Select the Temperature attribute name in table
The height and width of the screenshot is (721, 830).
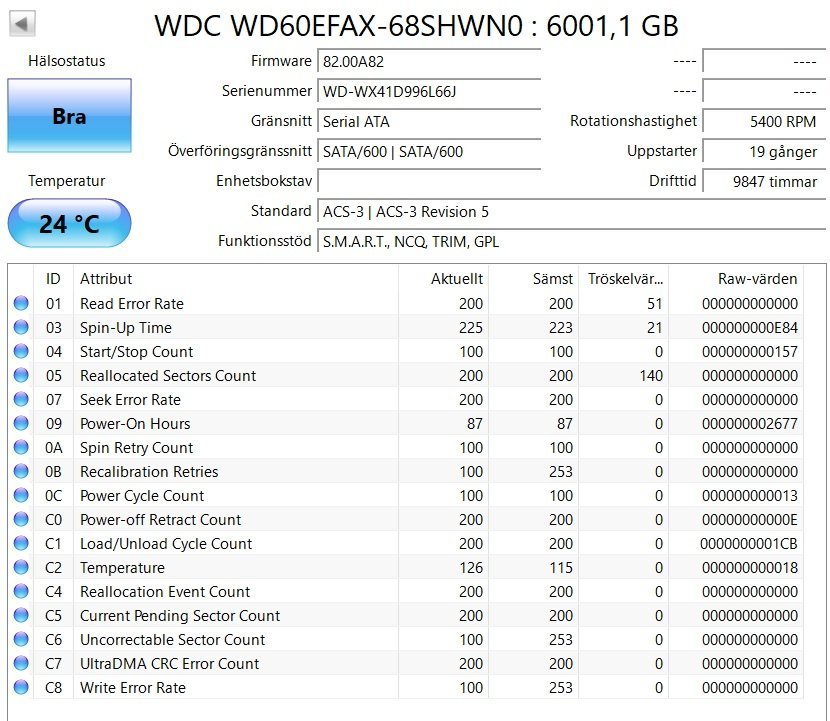122,567
